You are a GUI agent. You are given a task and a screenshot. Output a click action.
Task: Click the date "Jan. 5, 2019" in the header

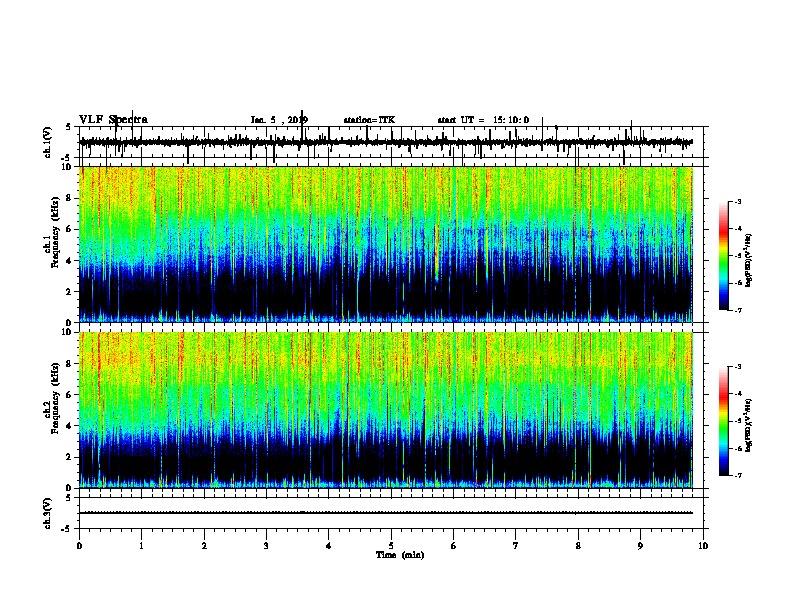[279, 120]
